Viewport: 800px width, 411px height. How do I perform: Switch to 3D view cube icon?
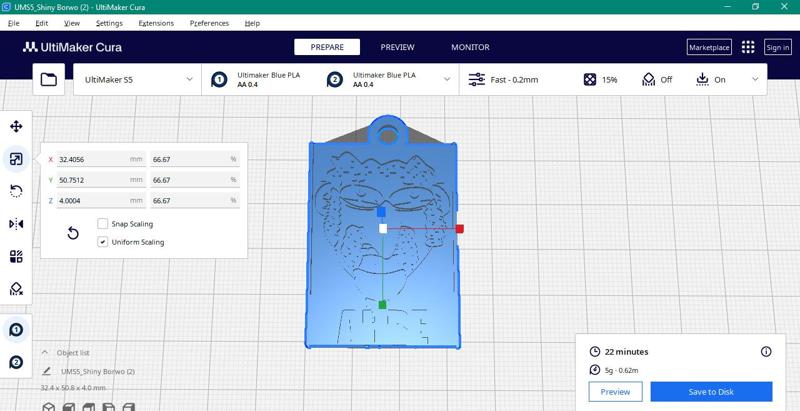(48, 407)
